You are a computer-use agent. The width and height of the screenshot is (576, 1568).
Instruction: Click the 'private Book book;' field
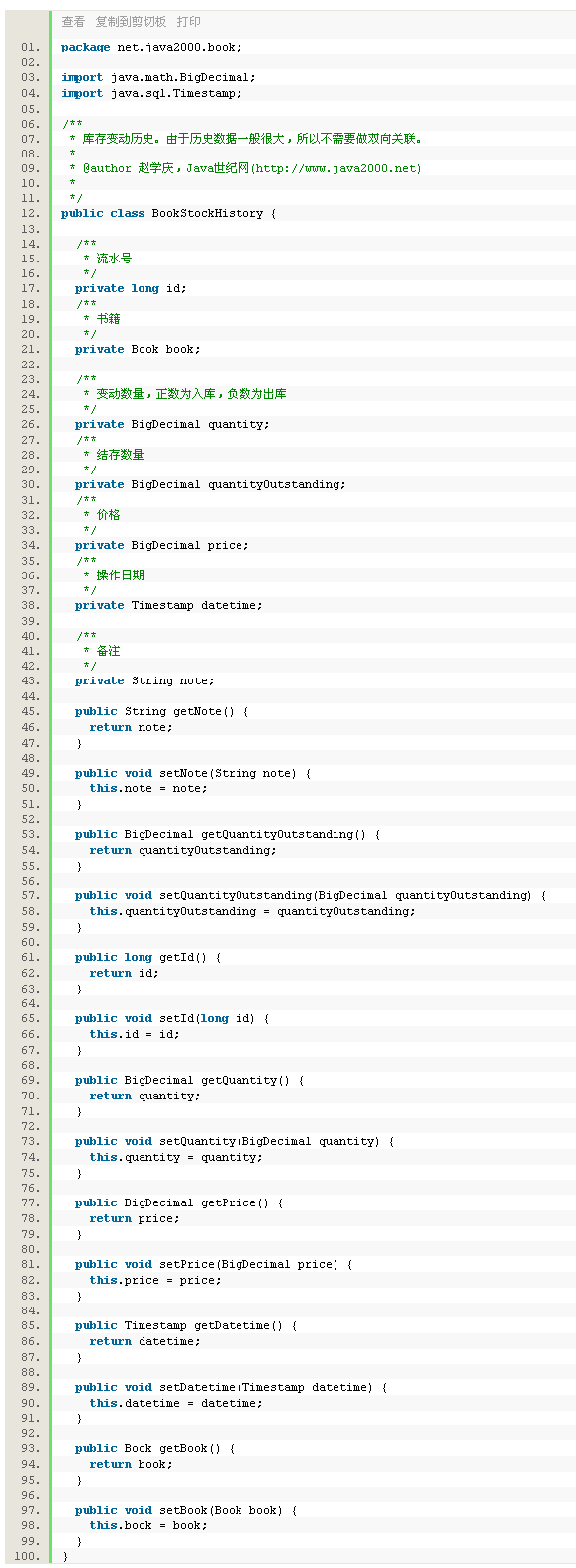click(x=138, y=349)
